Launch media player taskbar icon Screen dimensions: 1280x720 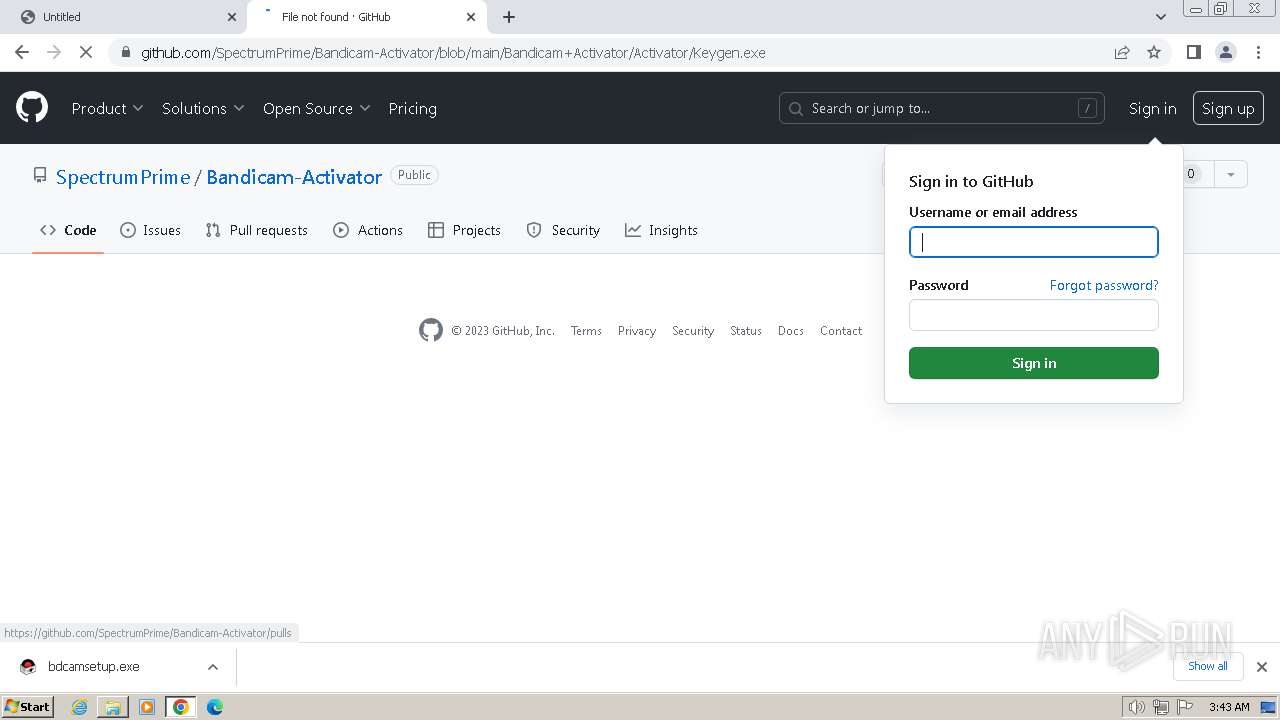click(147, 707)
